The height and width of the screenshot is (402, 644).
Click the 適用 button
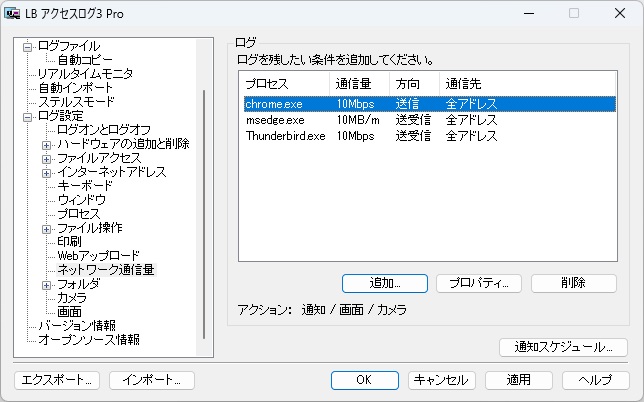pyautogui.click(x=519, y=380)
